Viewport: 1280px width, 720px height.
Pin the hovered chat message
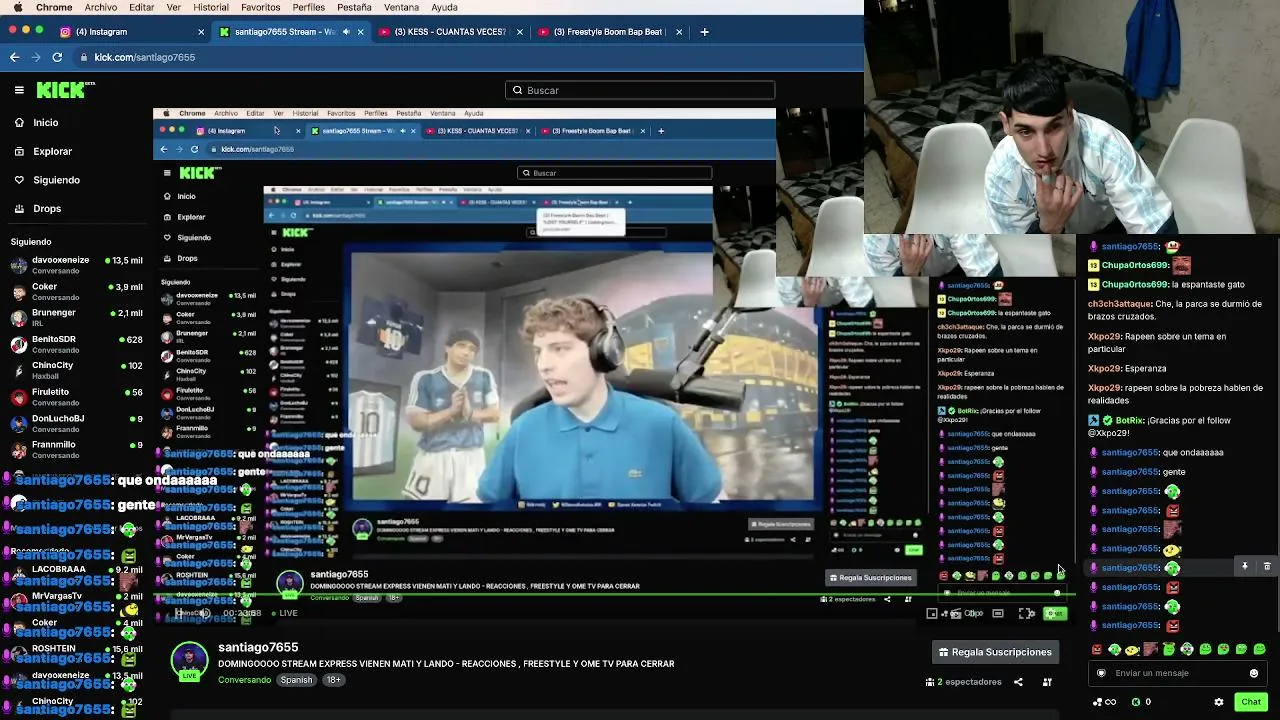click(1245, 566)
